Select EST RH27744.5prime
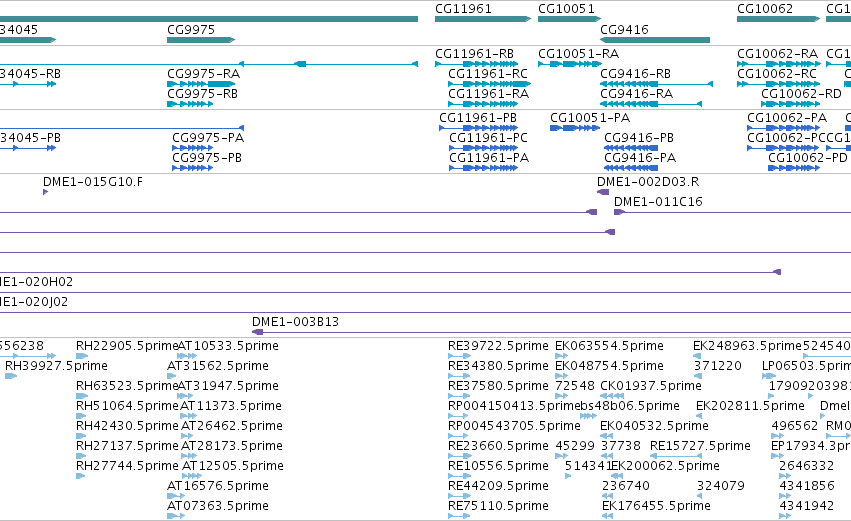This screenshot has width=851, height=521. tap(81, 476)
